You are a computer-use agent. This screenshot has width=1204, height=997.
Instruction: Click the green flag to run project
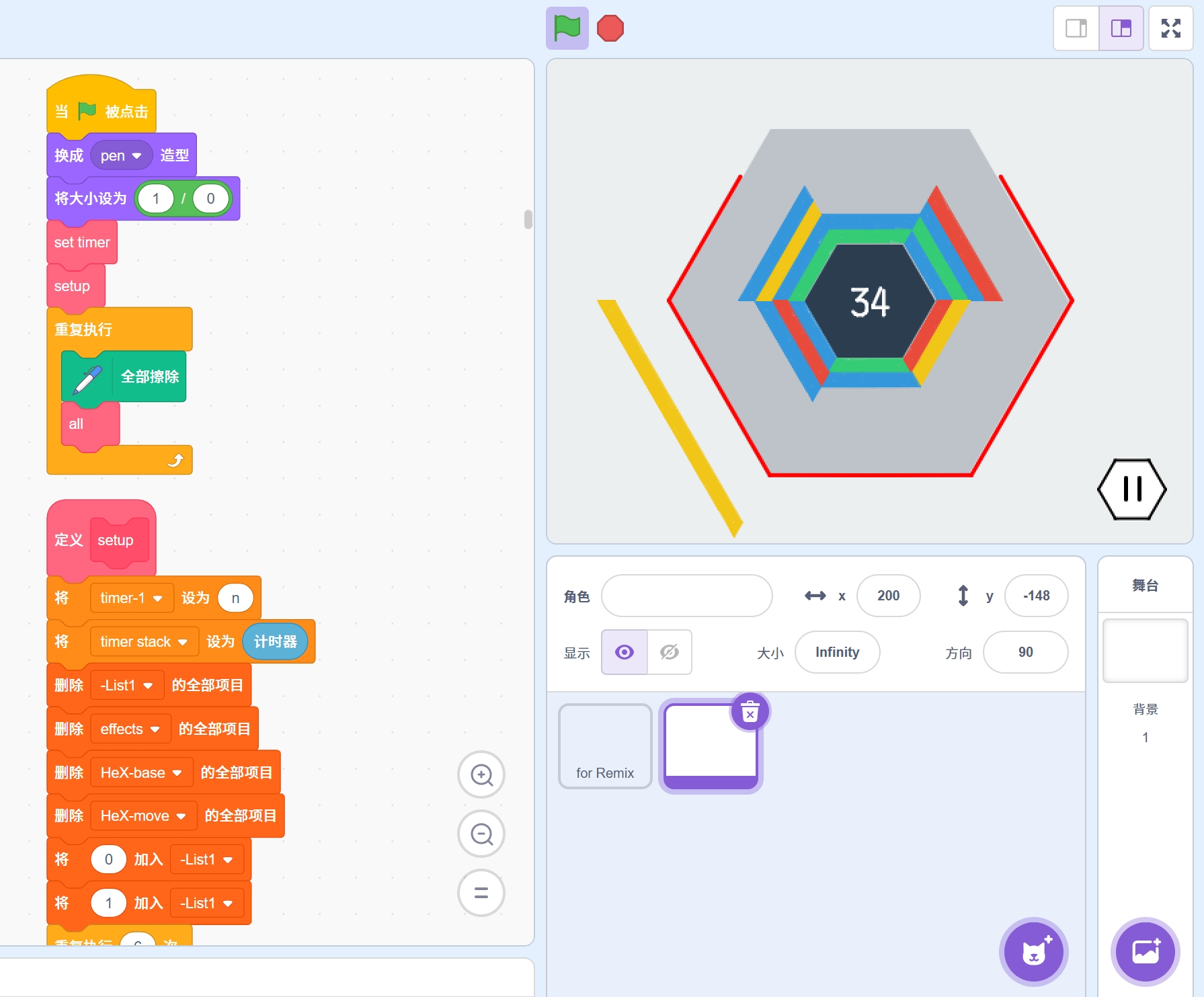pyautogui.click(x=567, y=28)
